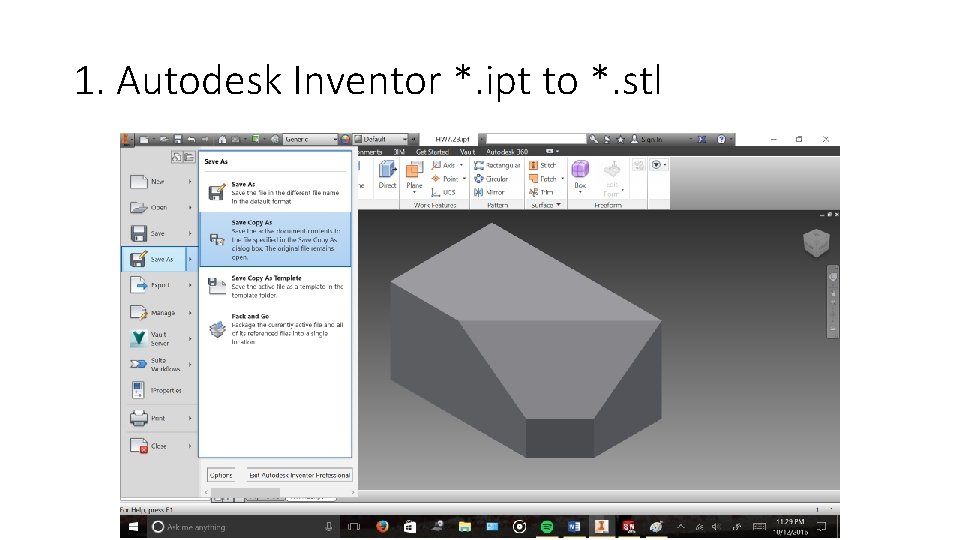
Task: Click the Ask me anything search box
Action: pyautogui.click(x=243, y=527)
